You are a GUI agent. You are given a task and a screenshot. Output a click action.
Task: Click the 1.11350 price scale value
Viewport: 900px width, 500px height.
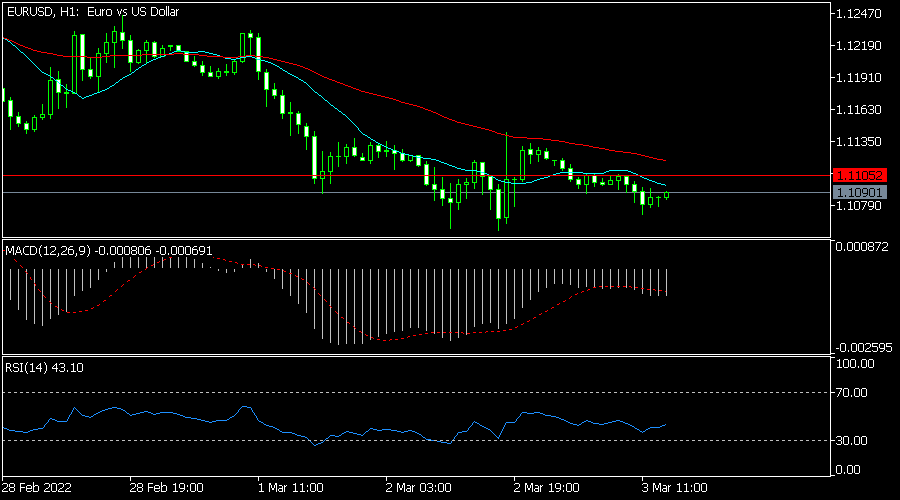click(x=859, y=141)
